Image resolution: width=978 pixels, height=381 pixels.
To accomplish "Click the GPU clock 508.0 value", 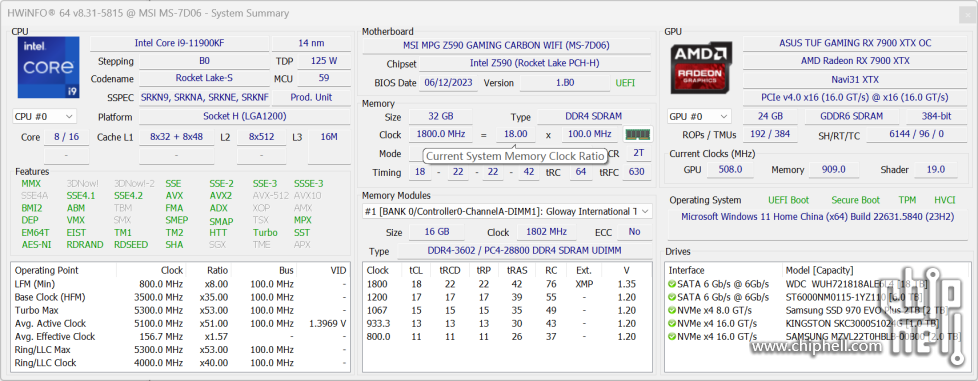I will 730,170.
